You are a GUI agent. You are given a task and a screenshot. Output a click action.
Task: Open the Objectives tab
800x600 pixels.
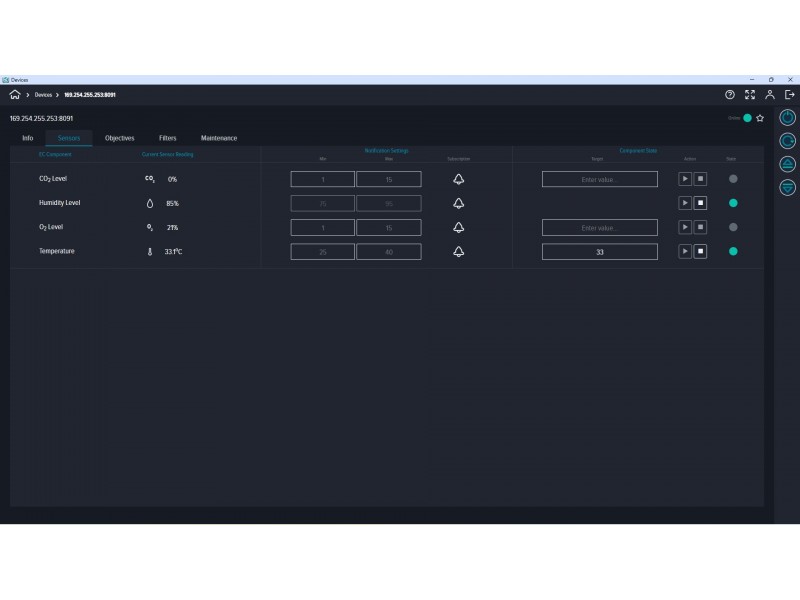119,138
